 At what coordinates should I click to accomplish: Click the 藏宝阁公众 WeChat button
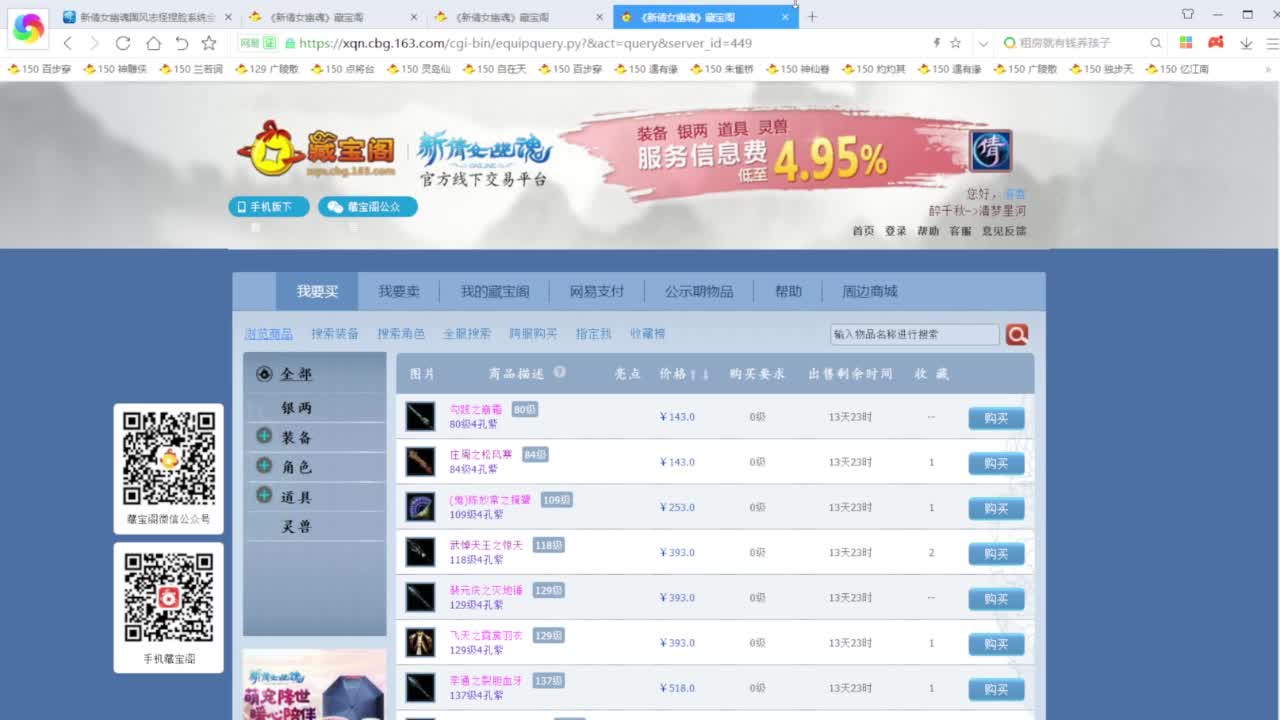click(368, 207)
